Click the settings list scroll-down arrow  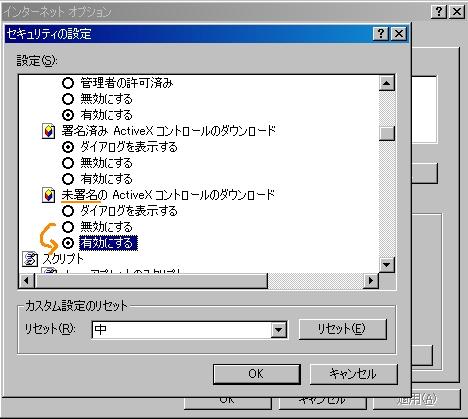point(387,265)
